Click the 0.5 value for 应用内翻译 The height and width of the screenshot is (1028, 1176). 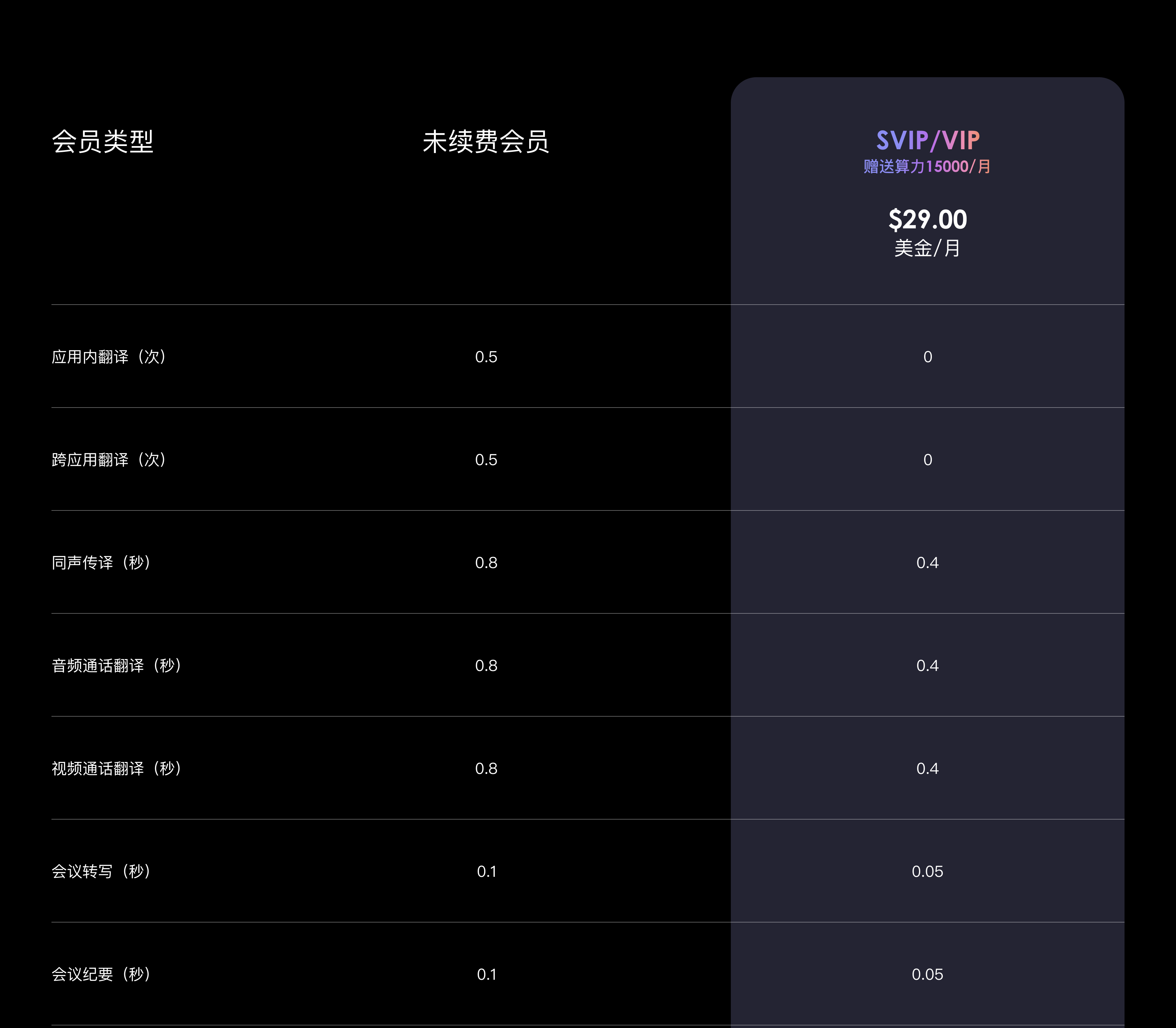[x=486, y=357]
